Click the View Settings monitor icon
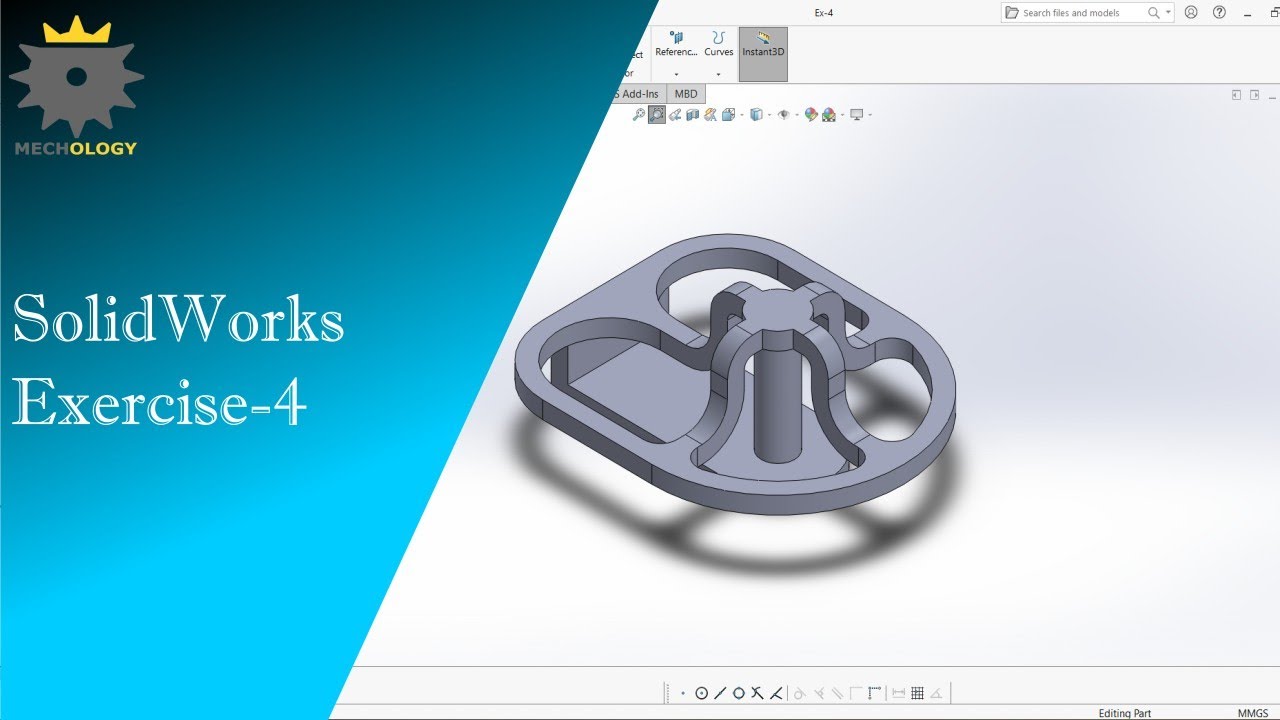 tap(857, 114)
